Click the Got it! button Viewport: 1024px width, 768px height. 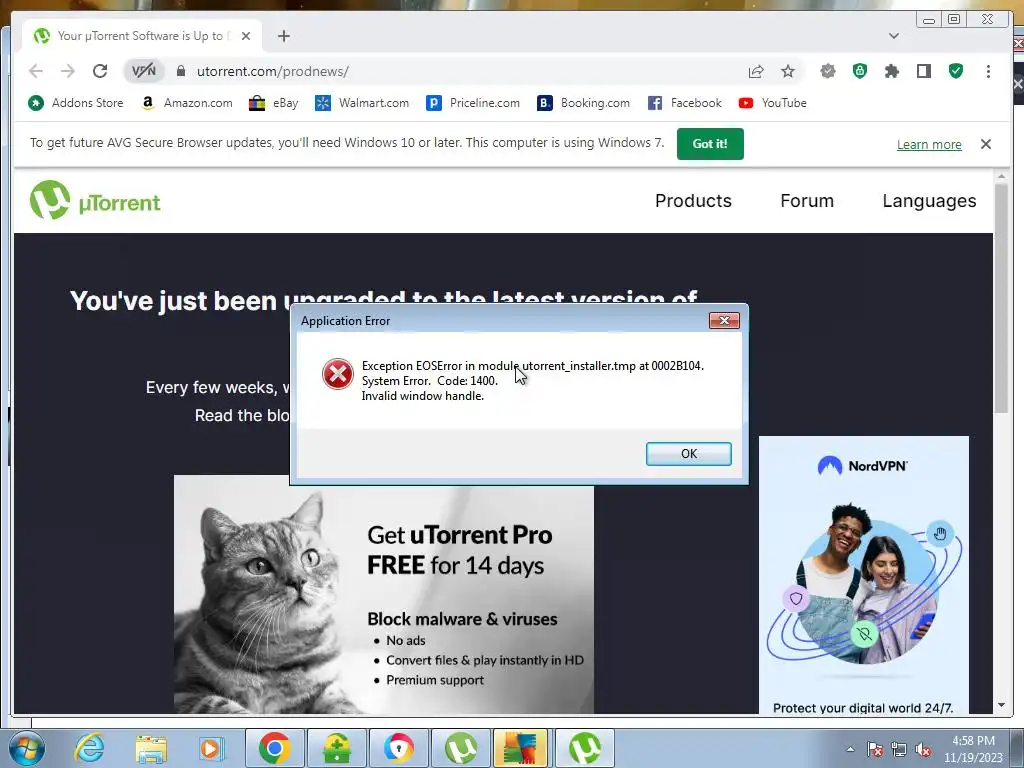click(x=710, y=144)
